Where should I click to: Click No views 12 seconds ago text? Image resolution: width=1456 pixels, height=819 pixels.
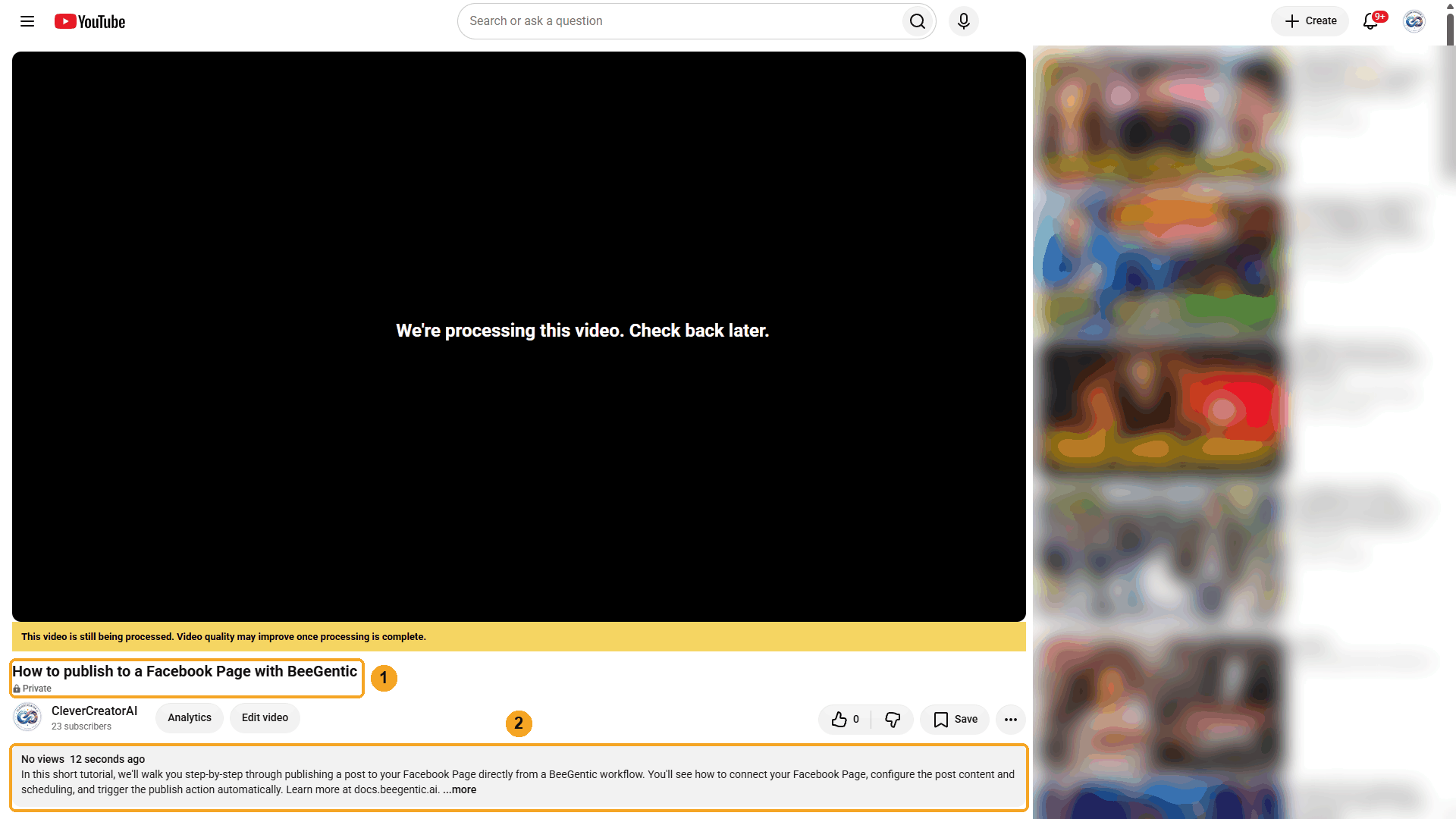(x=83, y=759)
